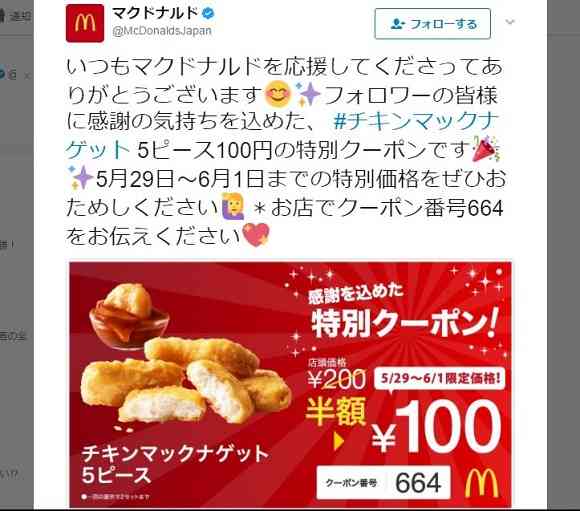The width and height of the screenshot is (580, 511).
Task: Click the small x in the dimmed left background
Action: 27,76
